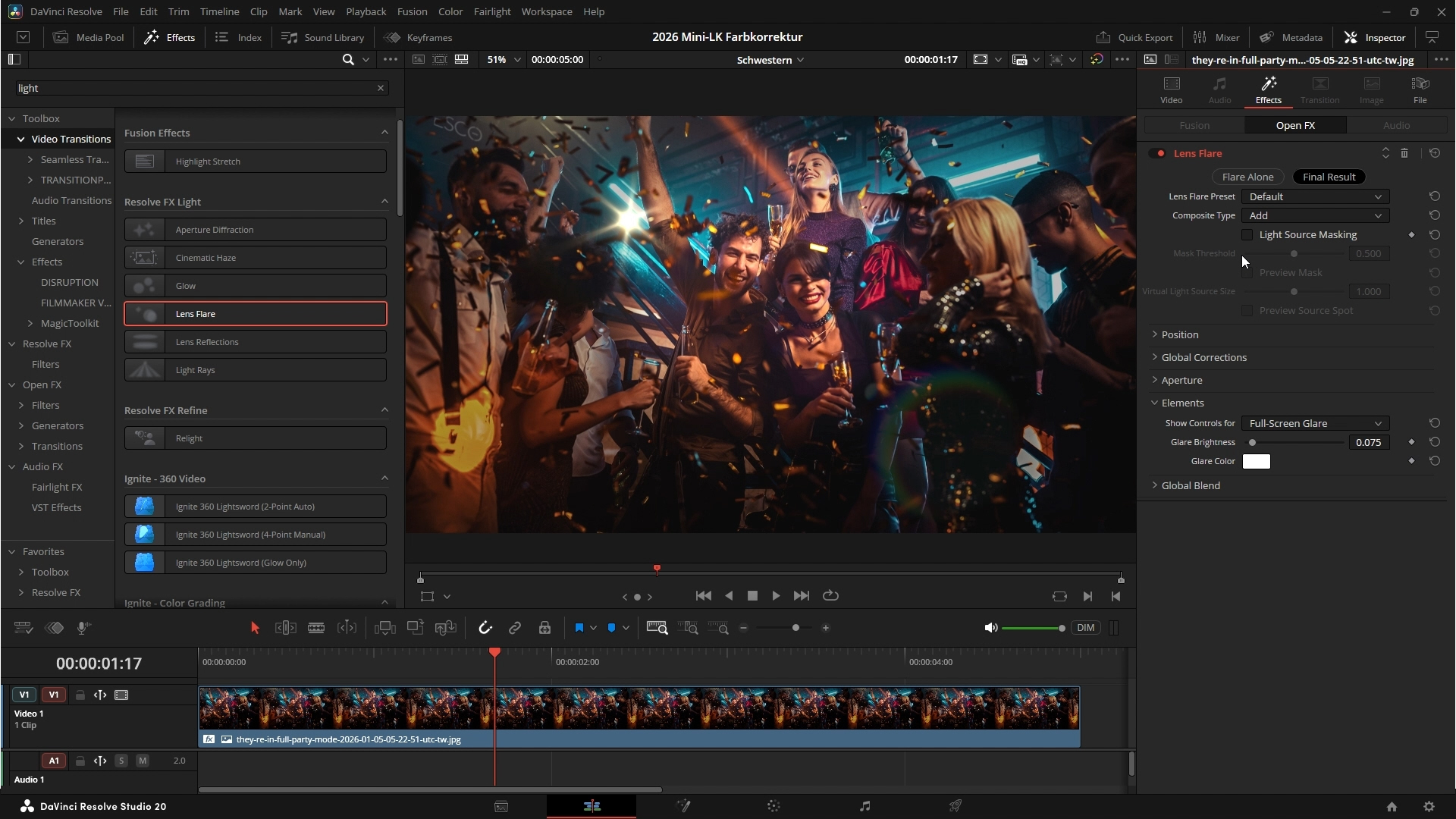Delete the Lens Flare effect with trash icon

point(1404,153)
